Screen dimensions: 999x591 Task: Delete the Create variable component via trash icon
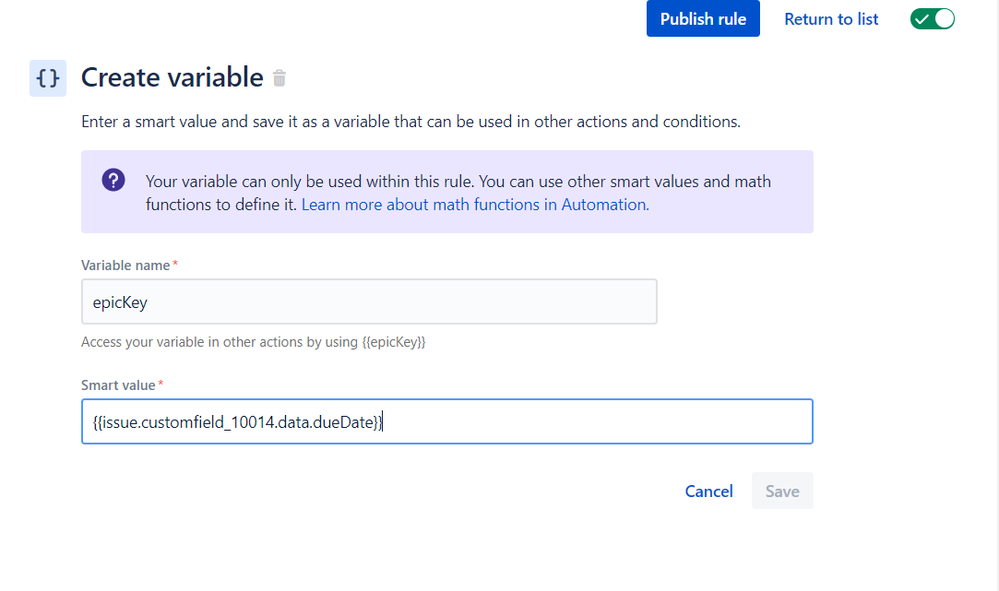point(280,78)
